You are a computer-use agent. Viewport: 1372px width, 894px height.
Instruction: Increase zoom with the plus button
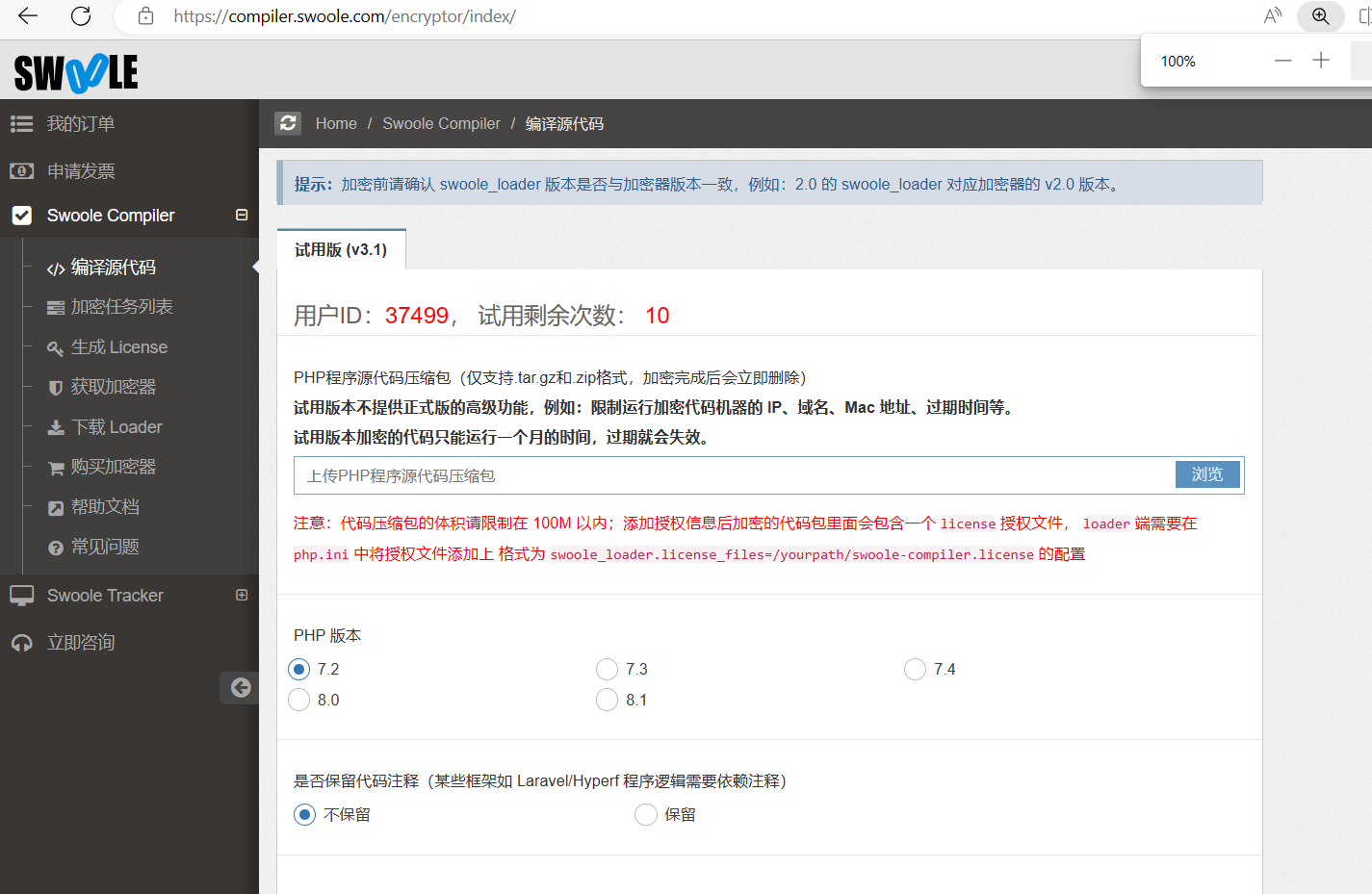coord(1321,61)
